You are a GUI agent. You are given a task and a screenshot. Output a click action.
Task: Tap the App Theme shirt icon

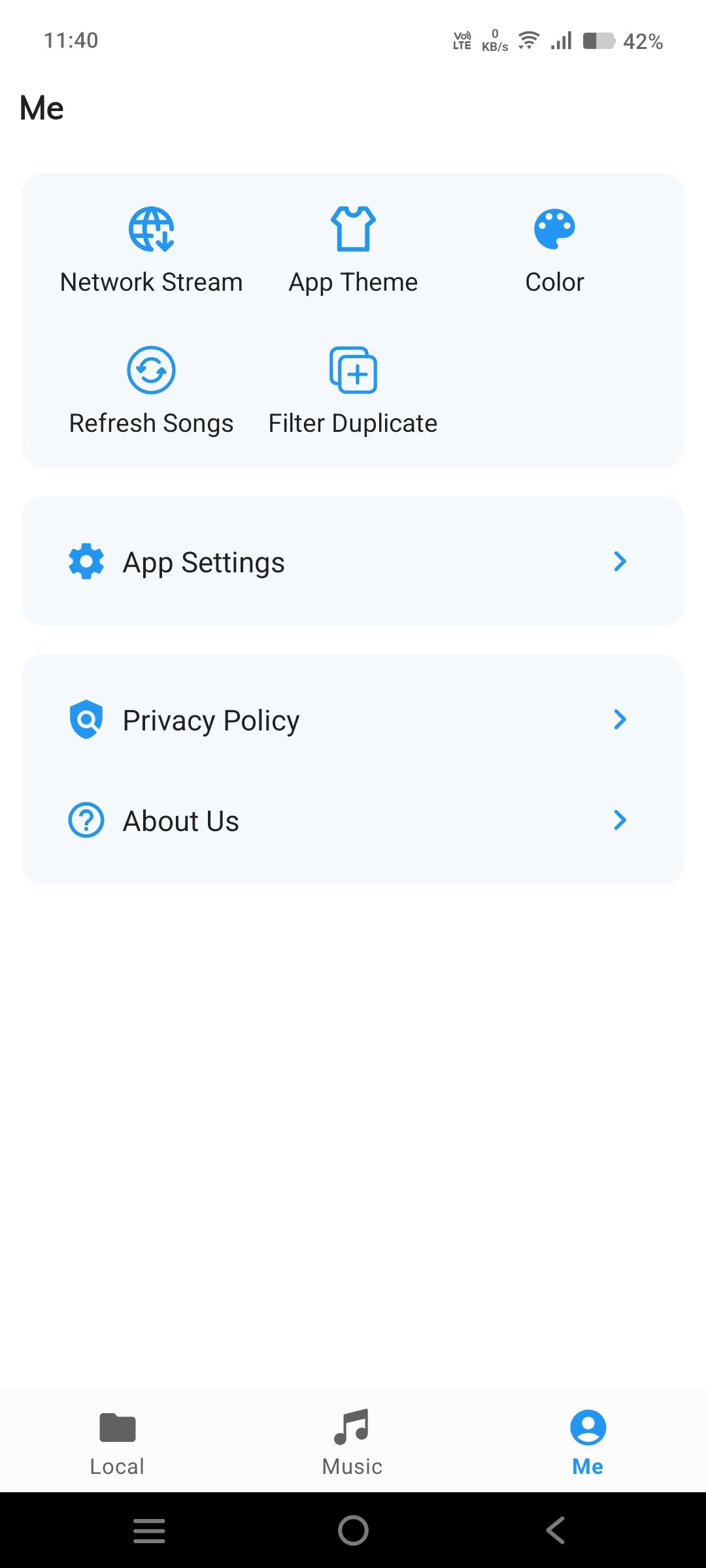(x=353, y=229)
